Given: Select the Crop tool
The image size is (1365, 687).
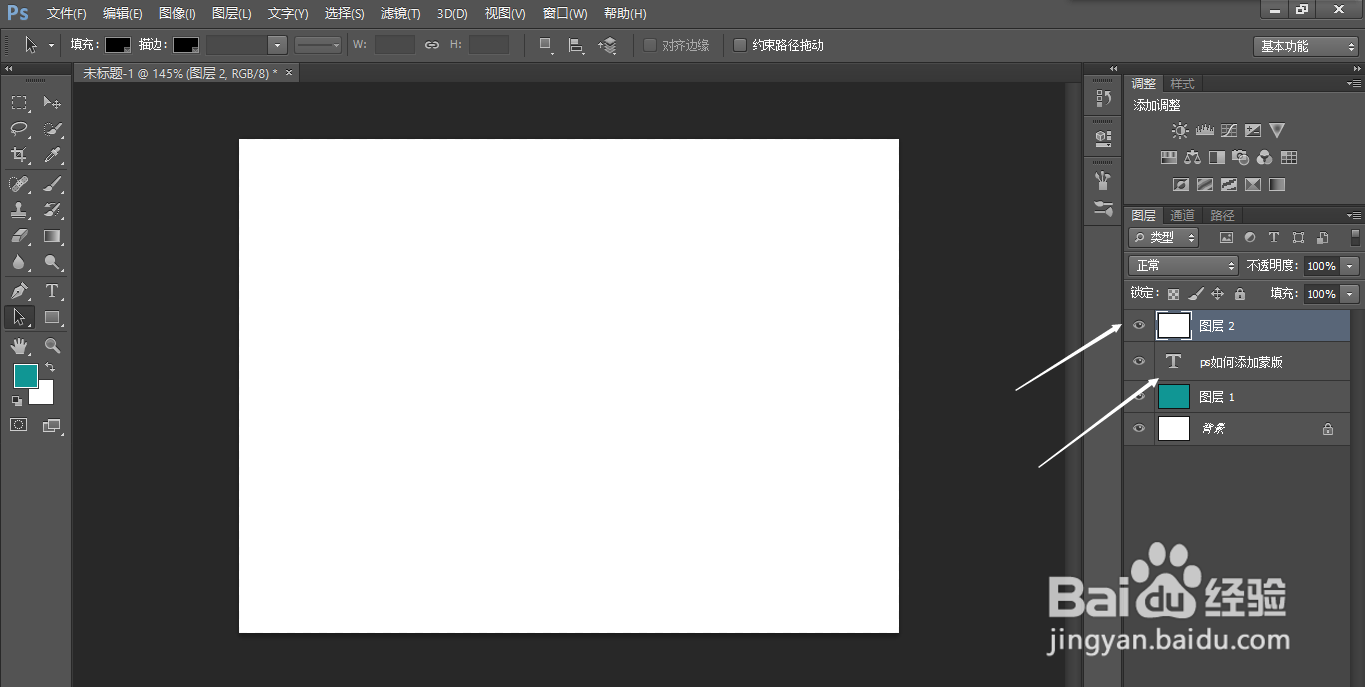Looking at the screenshot, I should [x=19, y=155].
